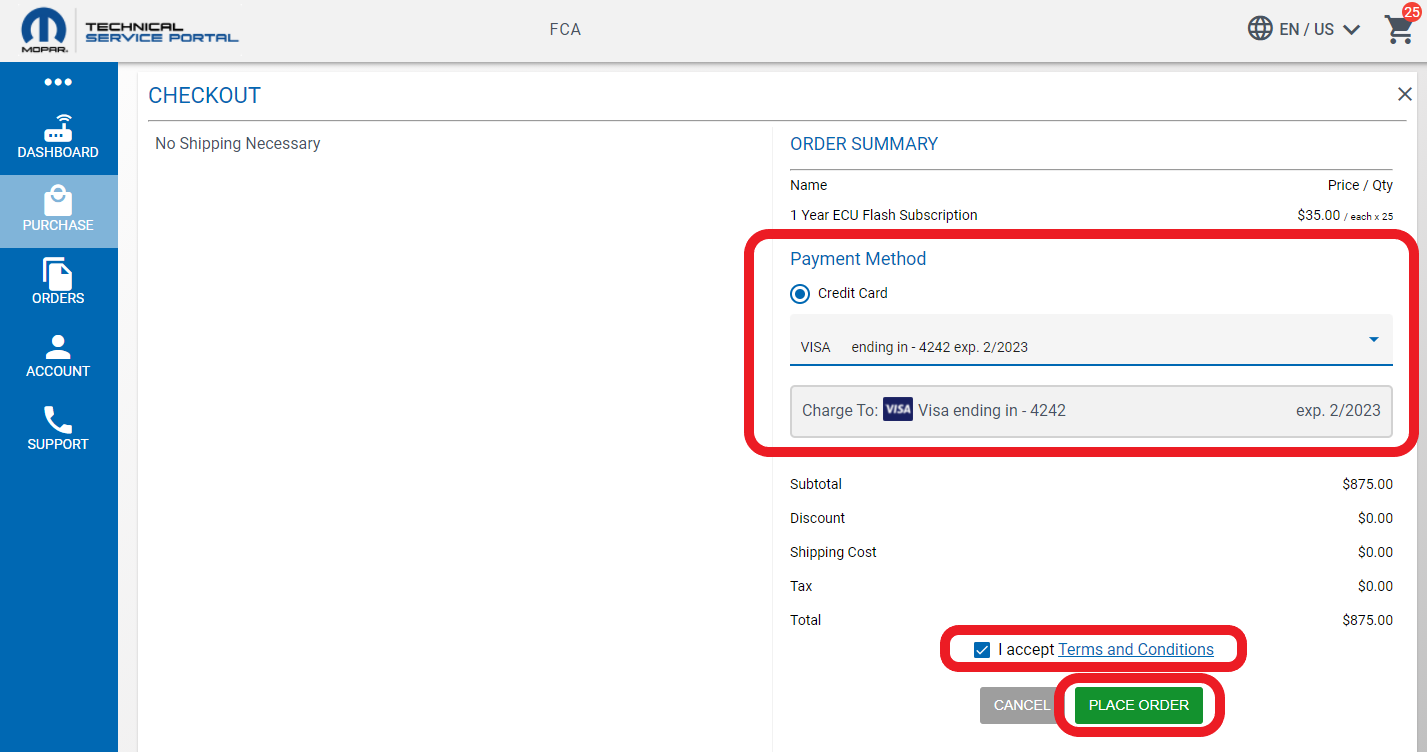This screenshot has width=1427, height=752.
Task: Click the Dashboard router icon
Action: pos(58,128)
